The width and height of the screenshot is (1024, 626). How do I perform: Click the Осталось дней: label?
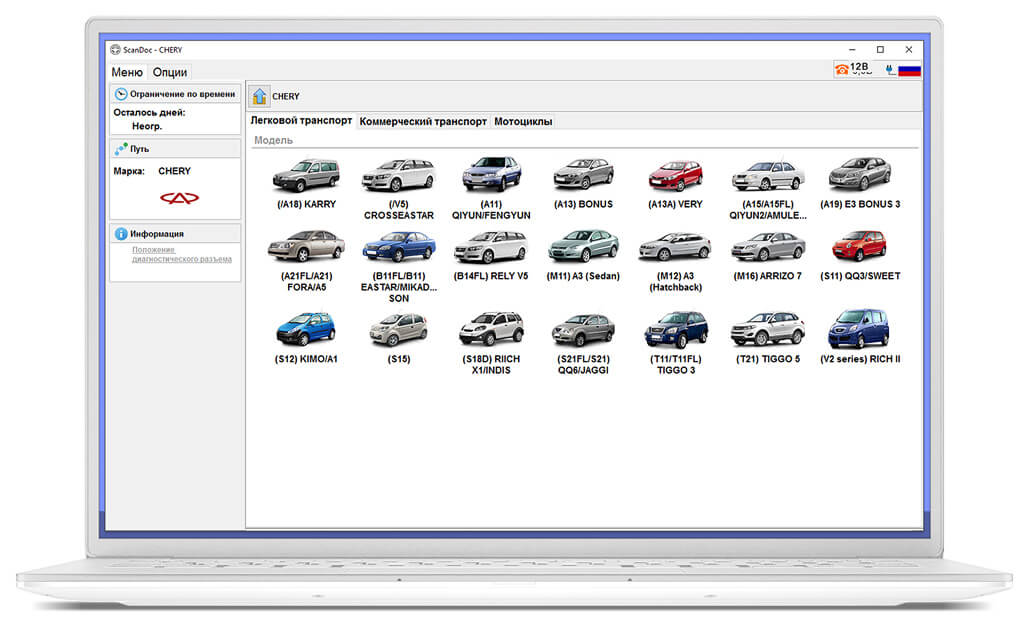tap(149, 112)
